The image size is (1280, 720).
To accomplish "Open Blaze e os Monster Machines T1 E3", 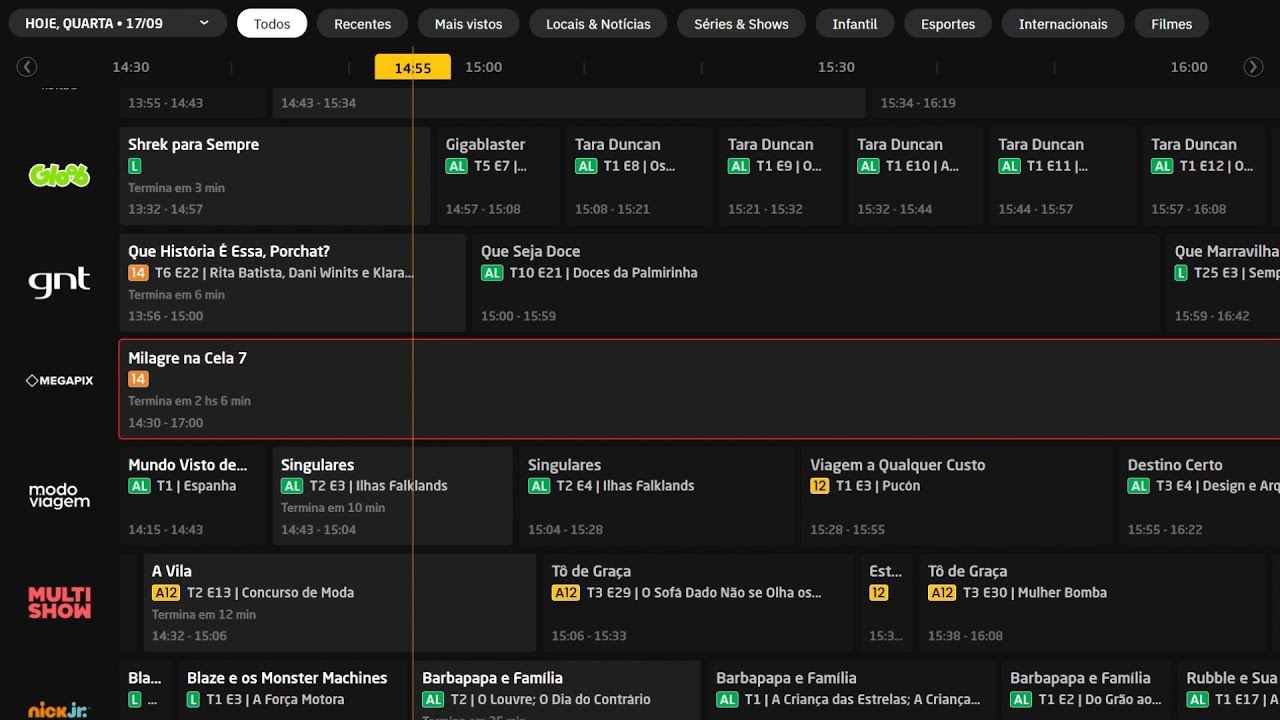I will point(293,690).
